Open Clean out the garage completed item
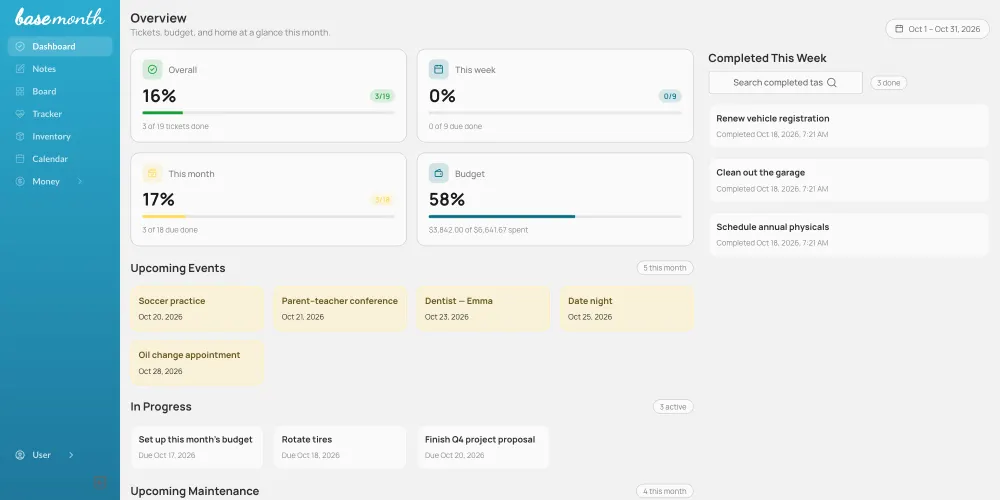Viewport: 1000px width, 500px height. coord(849,180)
